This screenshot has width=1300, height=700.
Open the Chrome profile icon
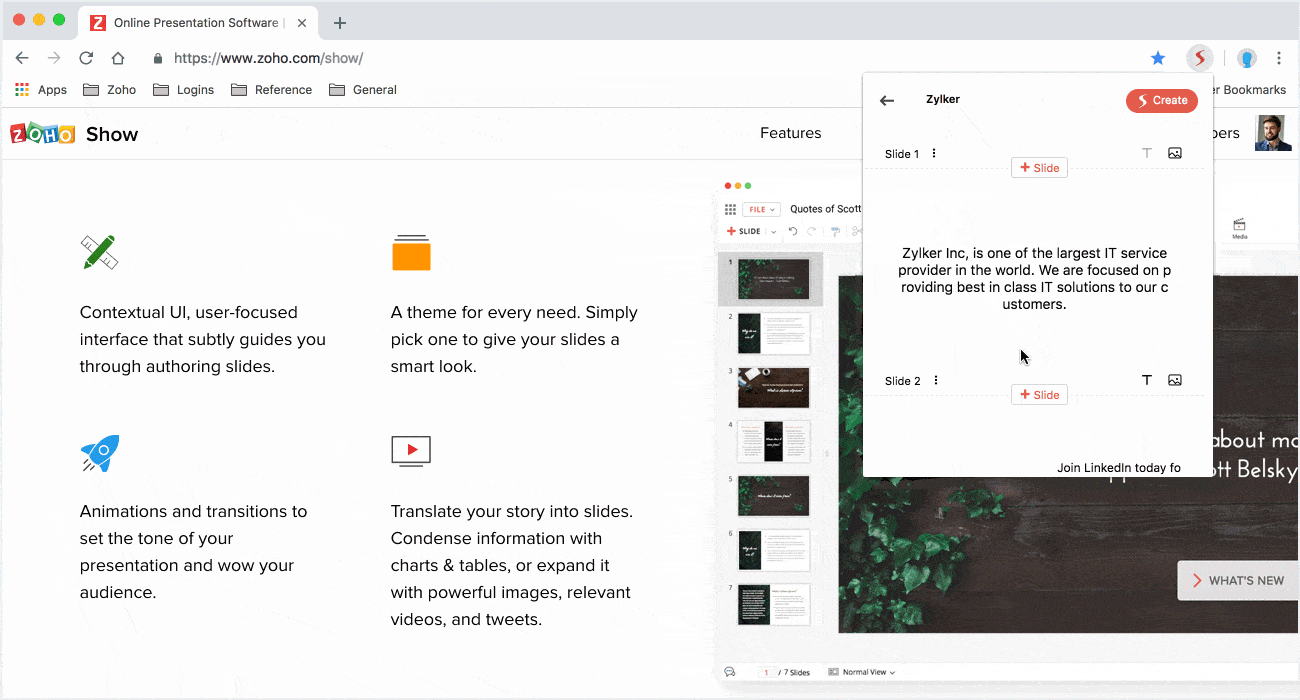(x=1246, y=58)
